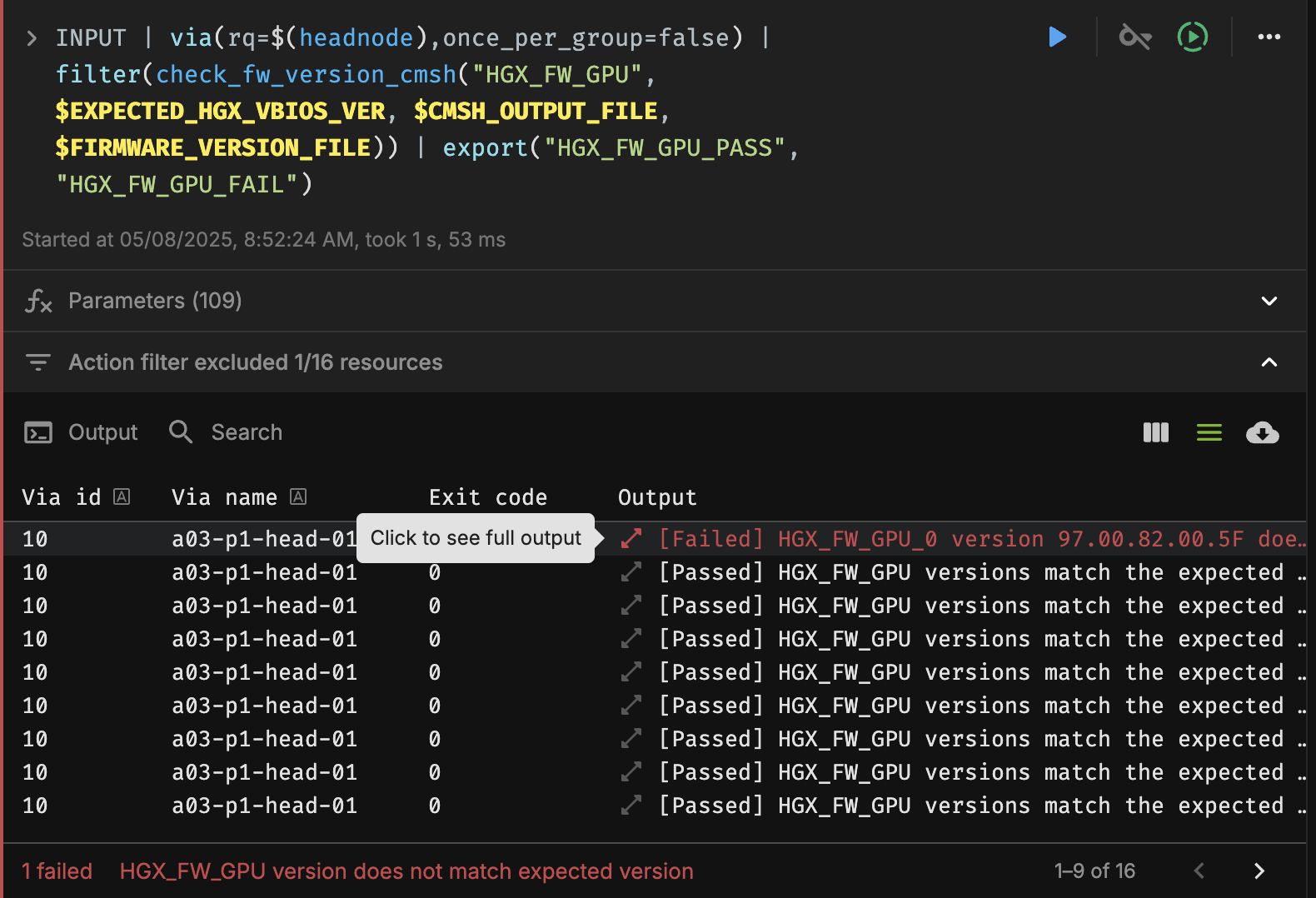Viewport: 1316px width, 898px height.
Task: Click $FIRMWARE_VERSION_FILE variable in command
Action: (213, 148)
